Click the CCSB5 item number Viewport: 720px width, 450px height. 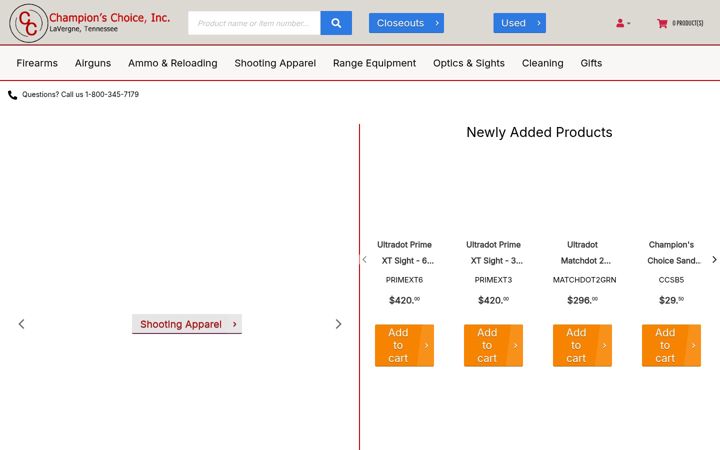point(671,280)
